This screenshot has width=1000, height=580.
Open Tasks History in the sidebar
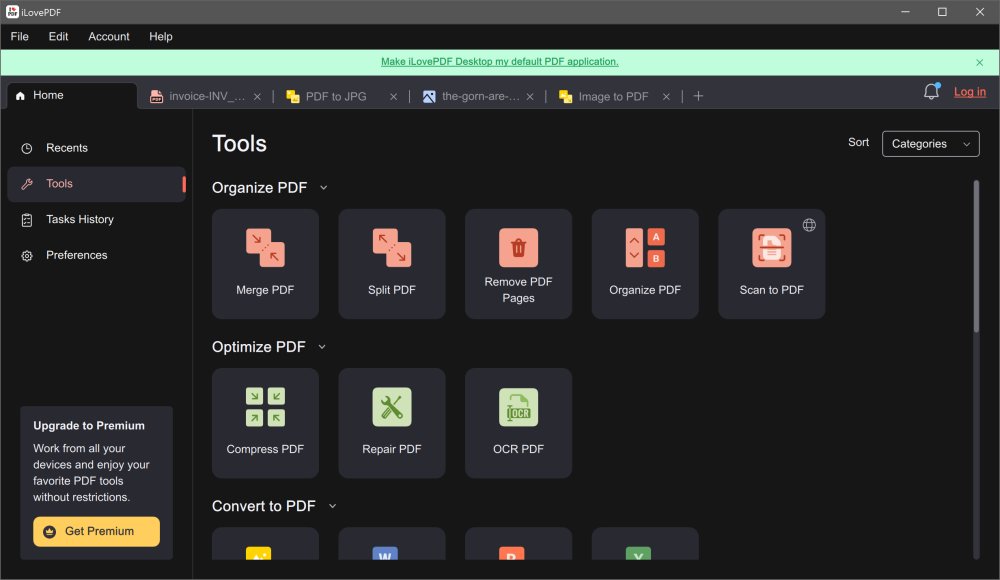point(96,220)
